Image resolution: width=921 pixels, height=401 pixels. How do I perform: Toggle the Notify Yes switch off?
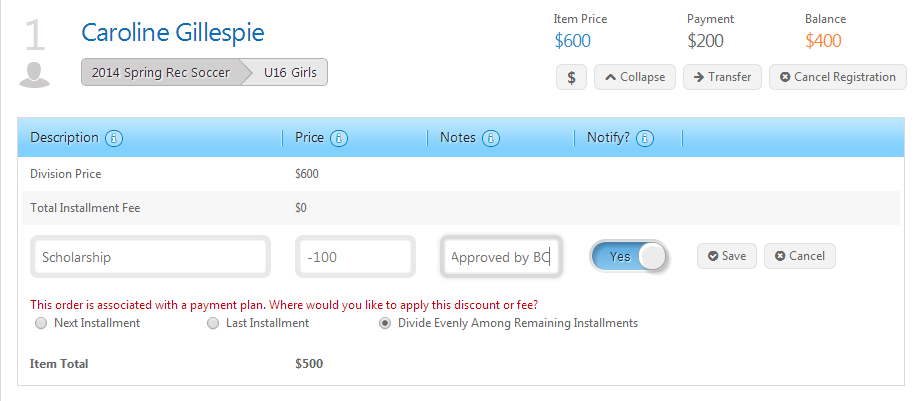[629, 257]
